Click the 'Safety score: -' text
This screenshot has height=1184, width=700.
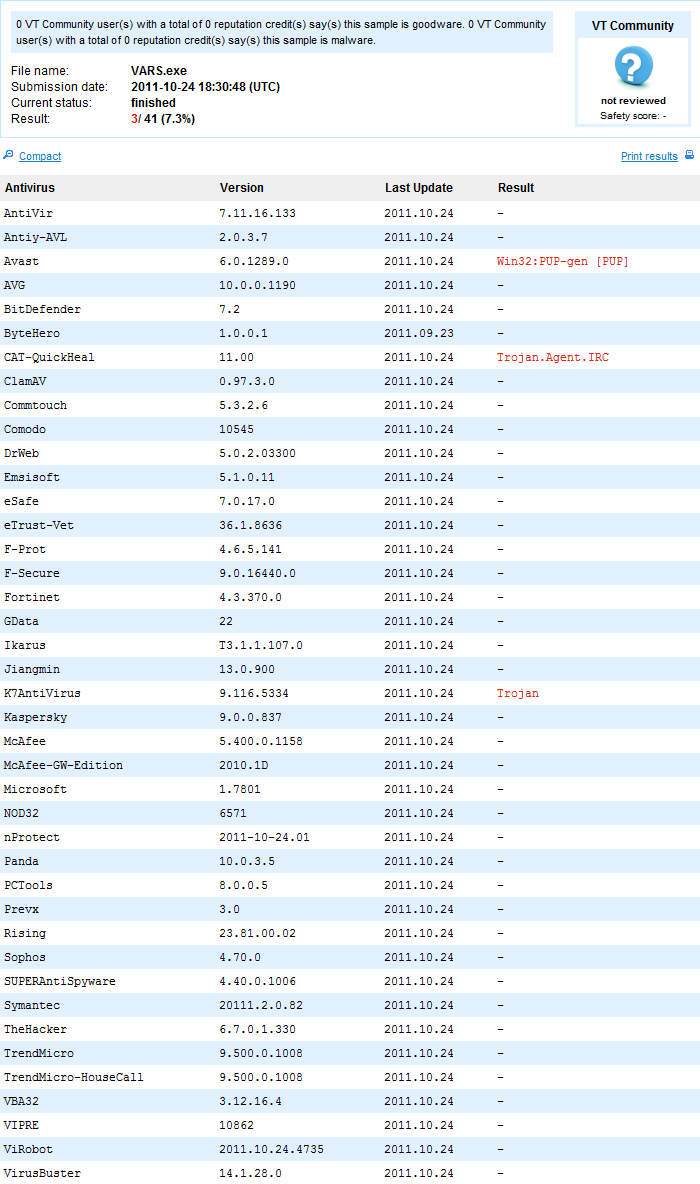tap(633, 116)
